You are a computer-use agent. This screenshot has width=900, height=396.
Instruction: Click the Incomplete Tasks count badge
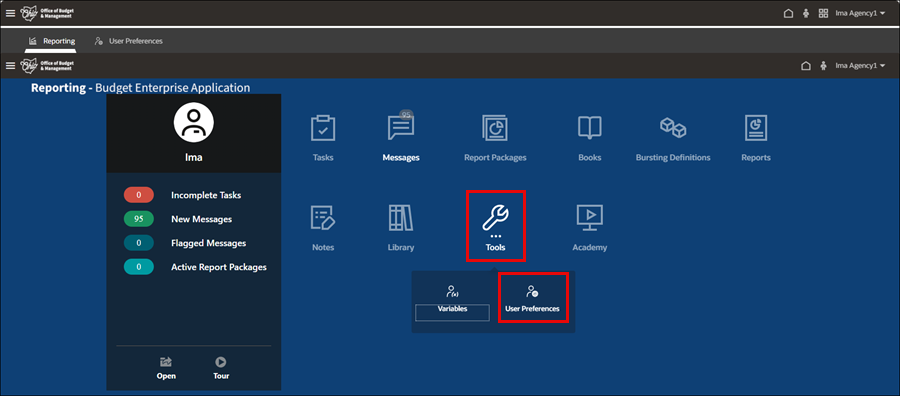pos(138,195)
